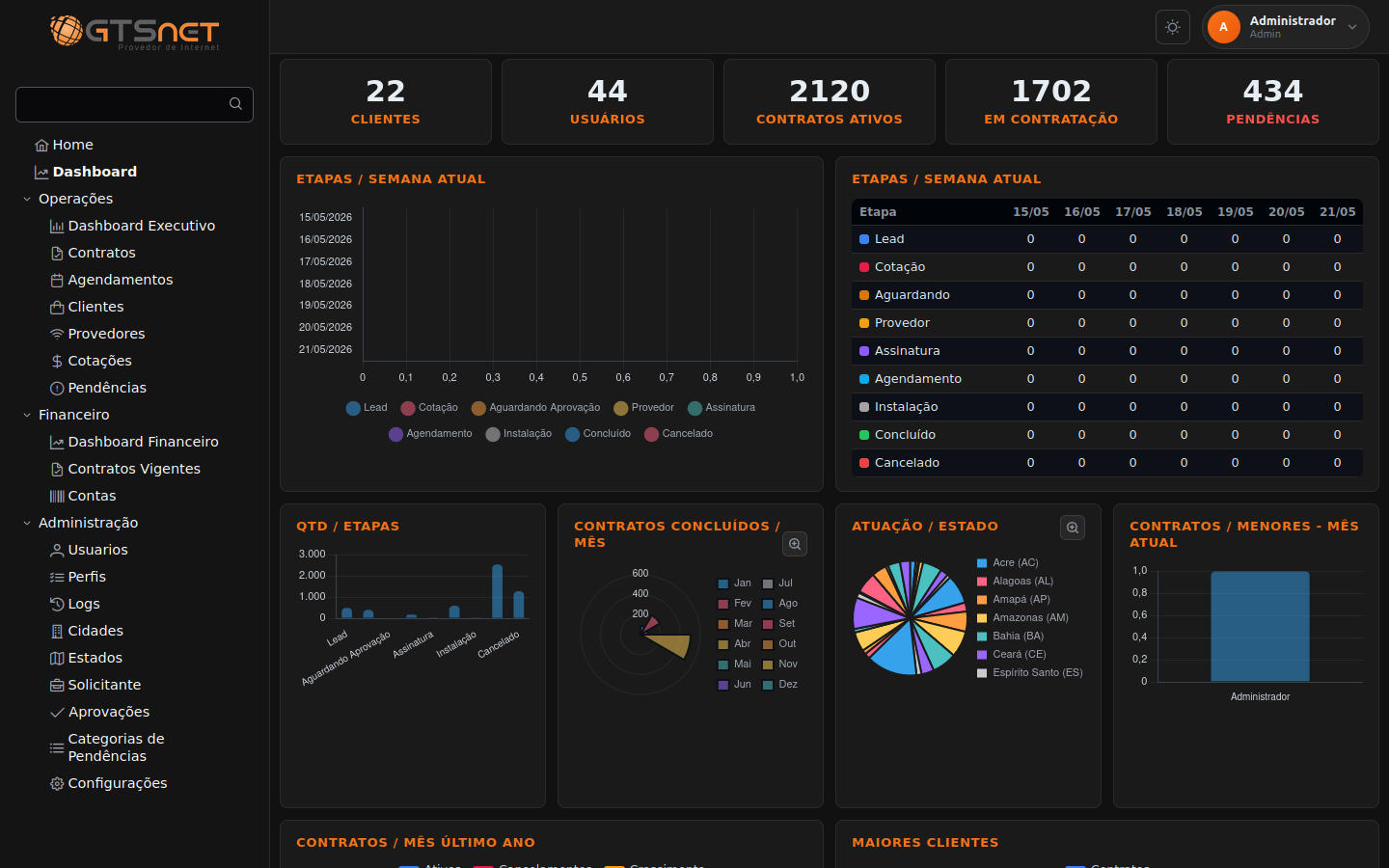
Task: Click the Usuarios person icon
Action: (57, 551)
